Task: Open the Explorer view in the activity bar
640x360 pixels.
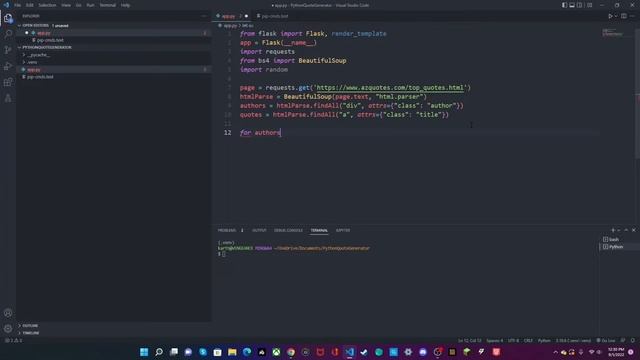Action: 8,18
